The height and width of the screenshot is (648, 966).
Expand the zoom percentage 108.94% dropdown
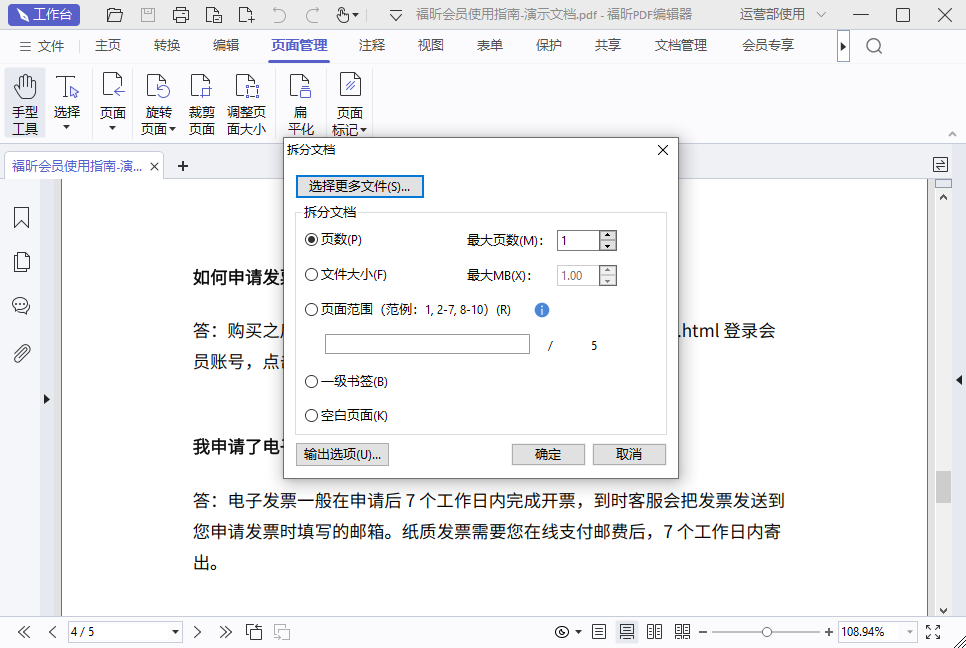point(909,632)
